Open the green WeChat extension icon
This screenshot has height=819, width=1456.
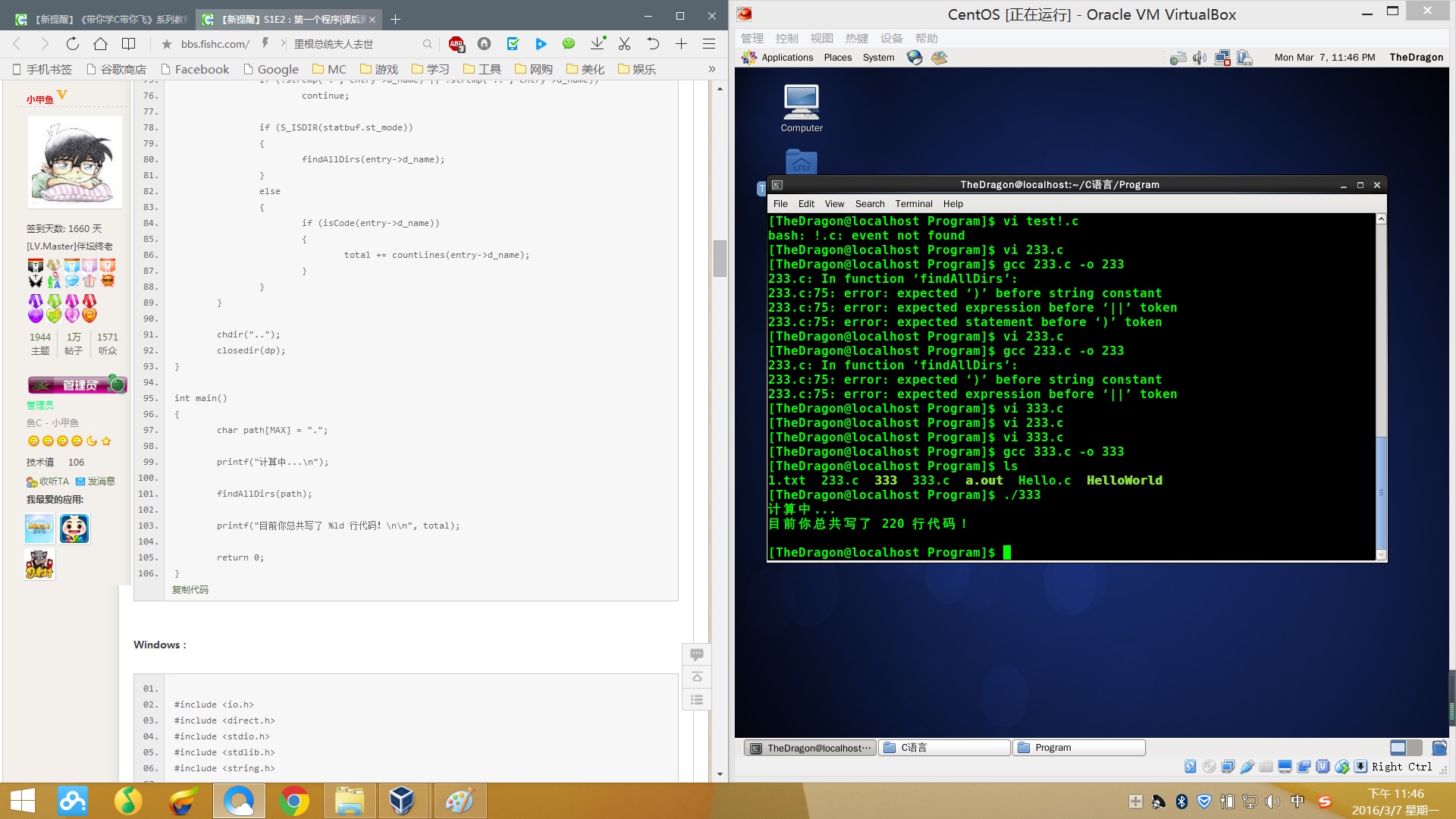pos(569,44)
